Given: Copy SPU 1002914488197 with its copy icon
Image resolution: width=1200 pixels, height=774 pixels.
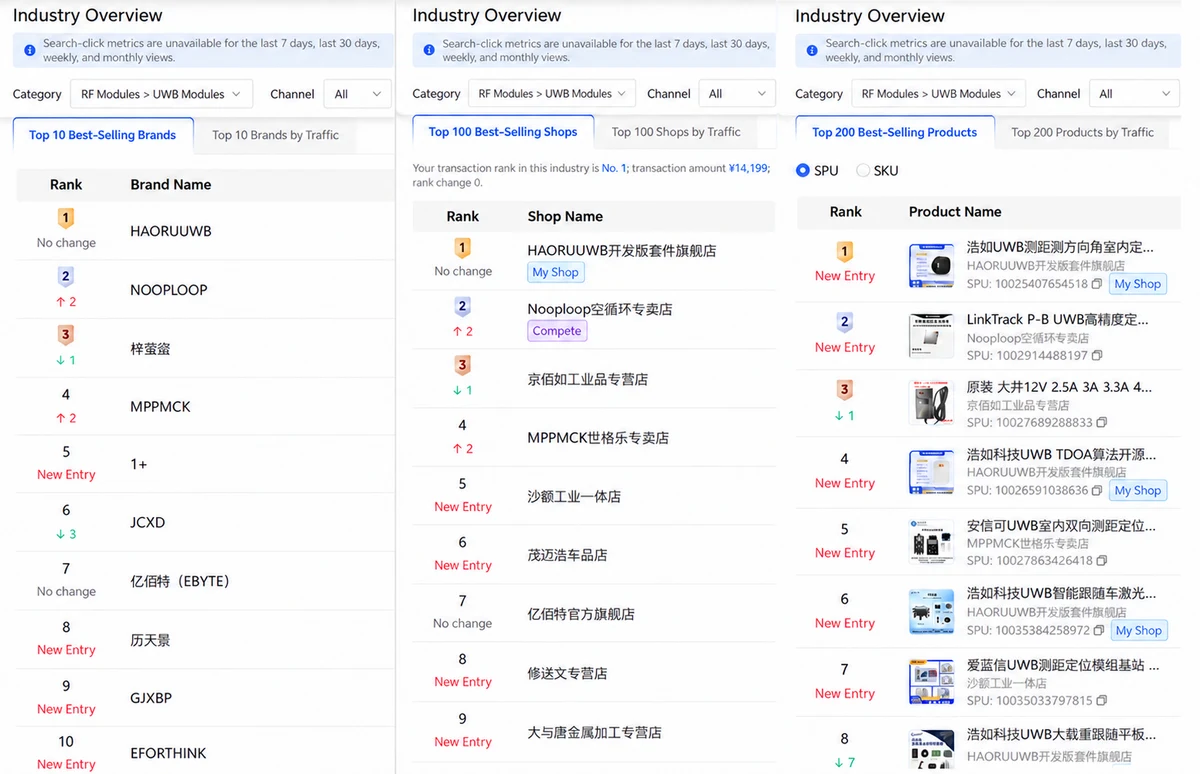Looking at the screenshot, I should 1097,355.
